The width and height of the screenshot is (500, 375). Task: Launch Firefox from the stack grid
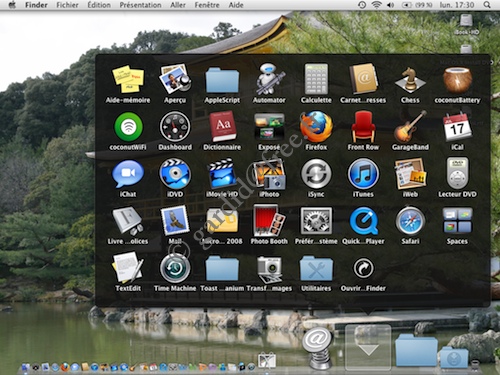(316, 127)
